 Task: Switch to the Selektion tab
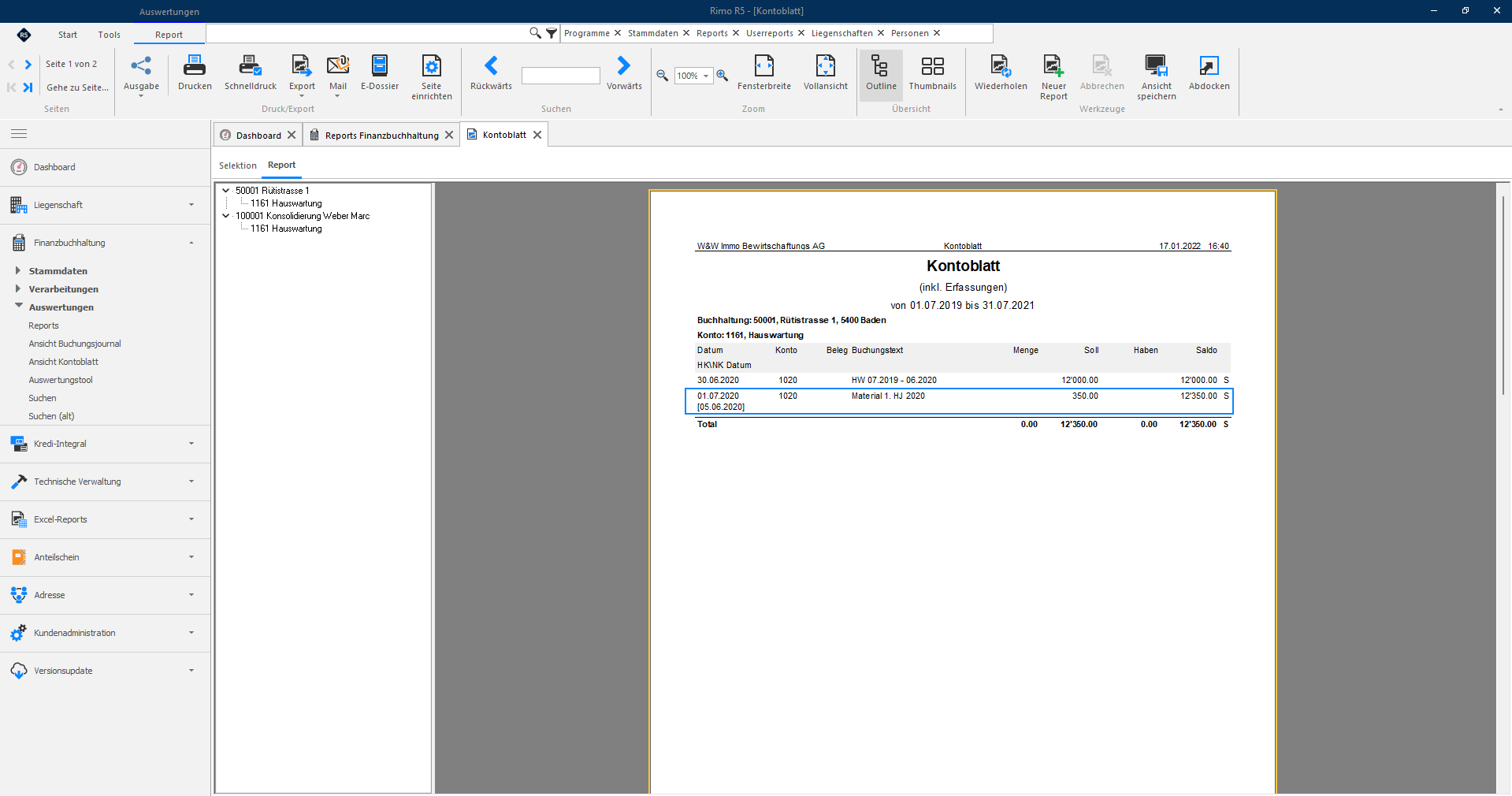238,166
